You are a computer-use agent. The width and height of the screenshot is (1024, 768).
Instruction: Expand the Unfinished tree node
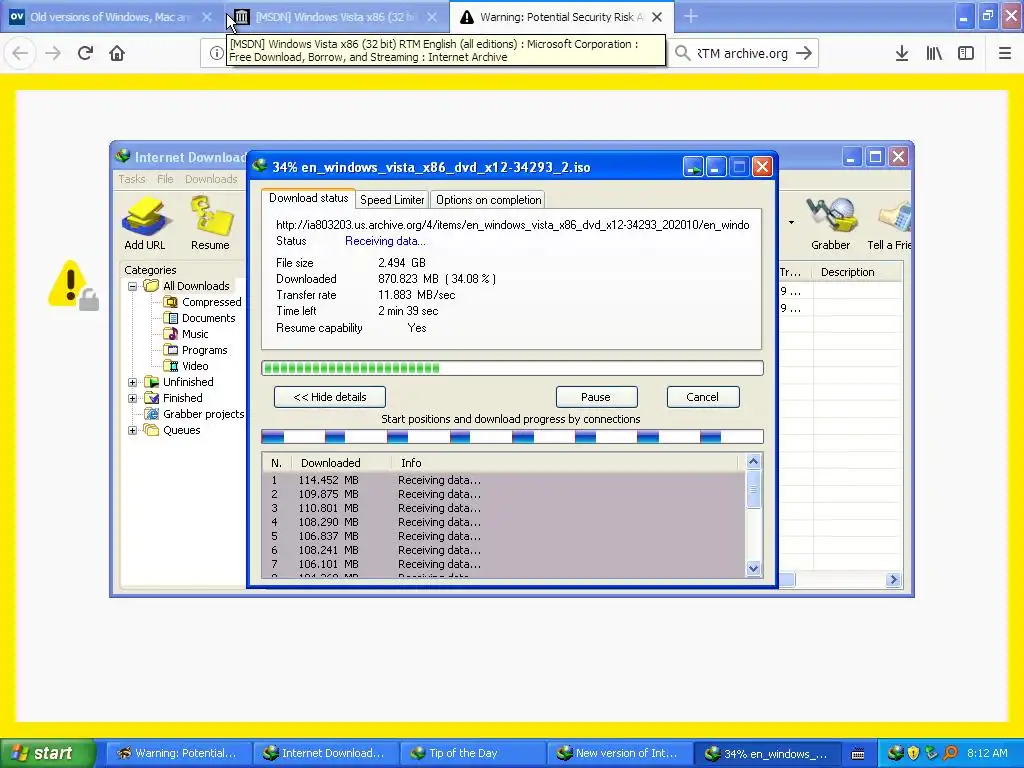(x=133, y=382)
